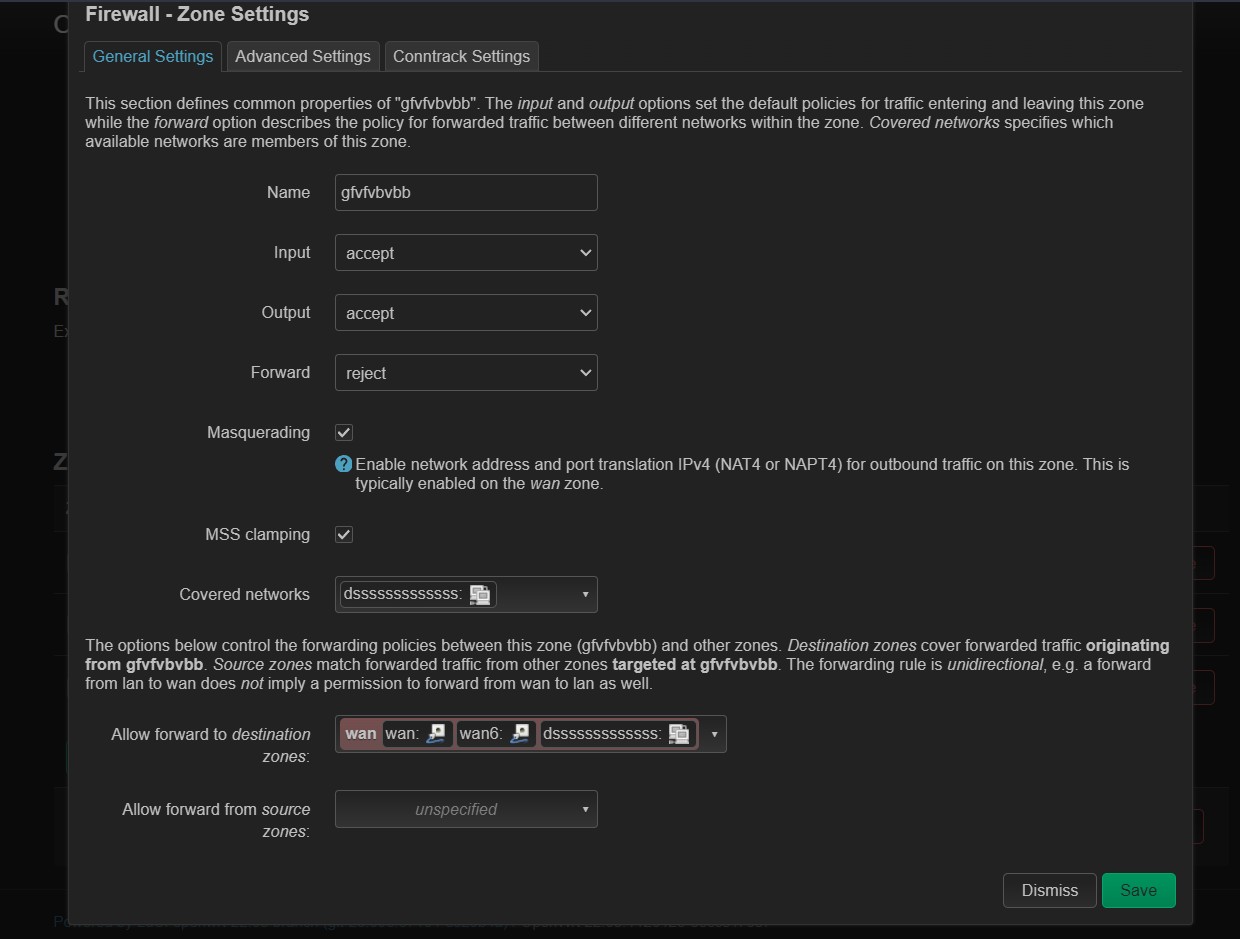The width and height of the screenshot is (1240, 939).
Task: Save the zone settings
Action: click(x=1138, y=890)
